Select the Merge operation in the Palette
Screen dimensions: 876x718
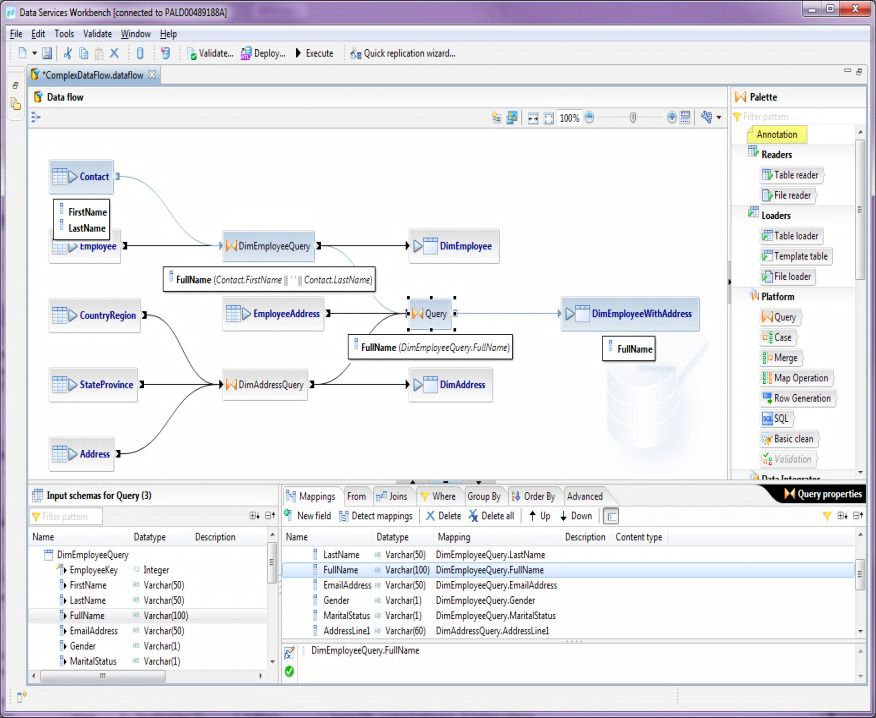780,357
